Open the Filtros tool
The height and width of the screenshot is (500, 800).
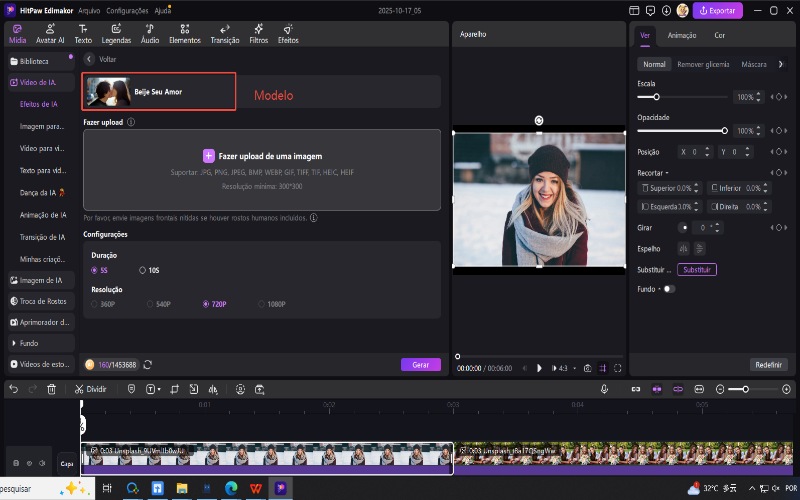click(x=259, y=34)
